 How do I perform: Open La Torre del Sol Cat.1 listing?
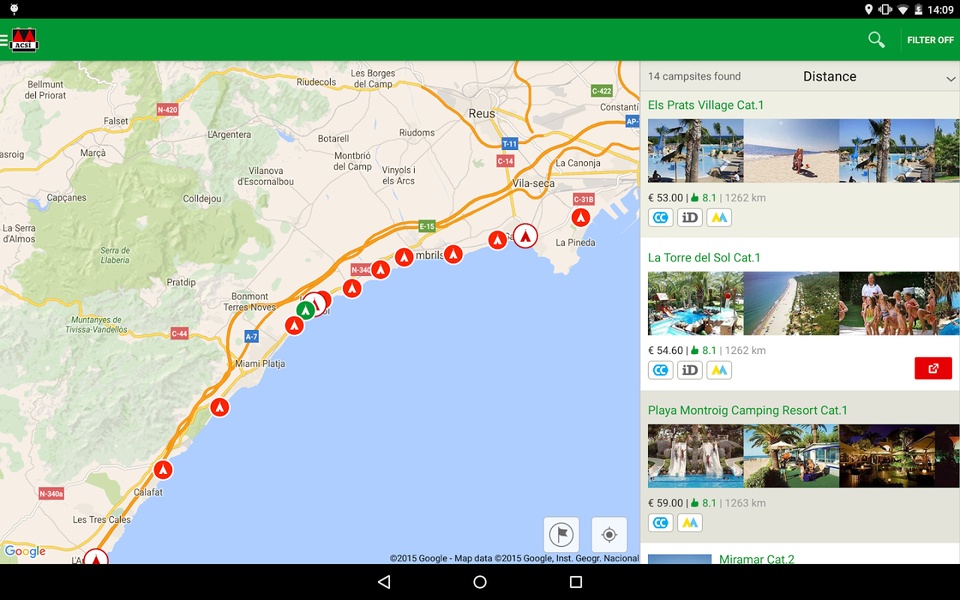point(703,258)
